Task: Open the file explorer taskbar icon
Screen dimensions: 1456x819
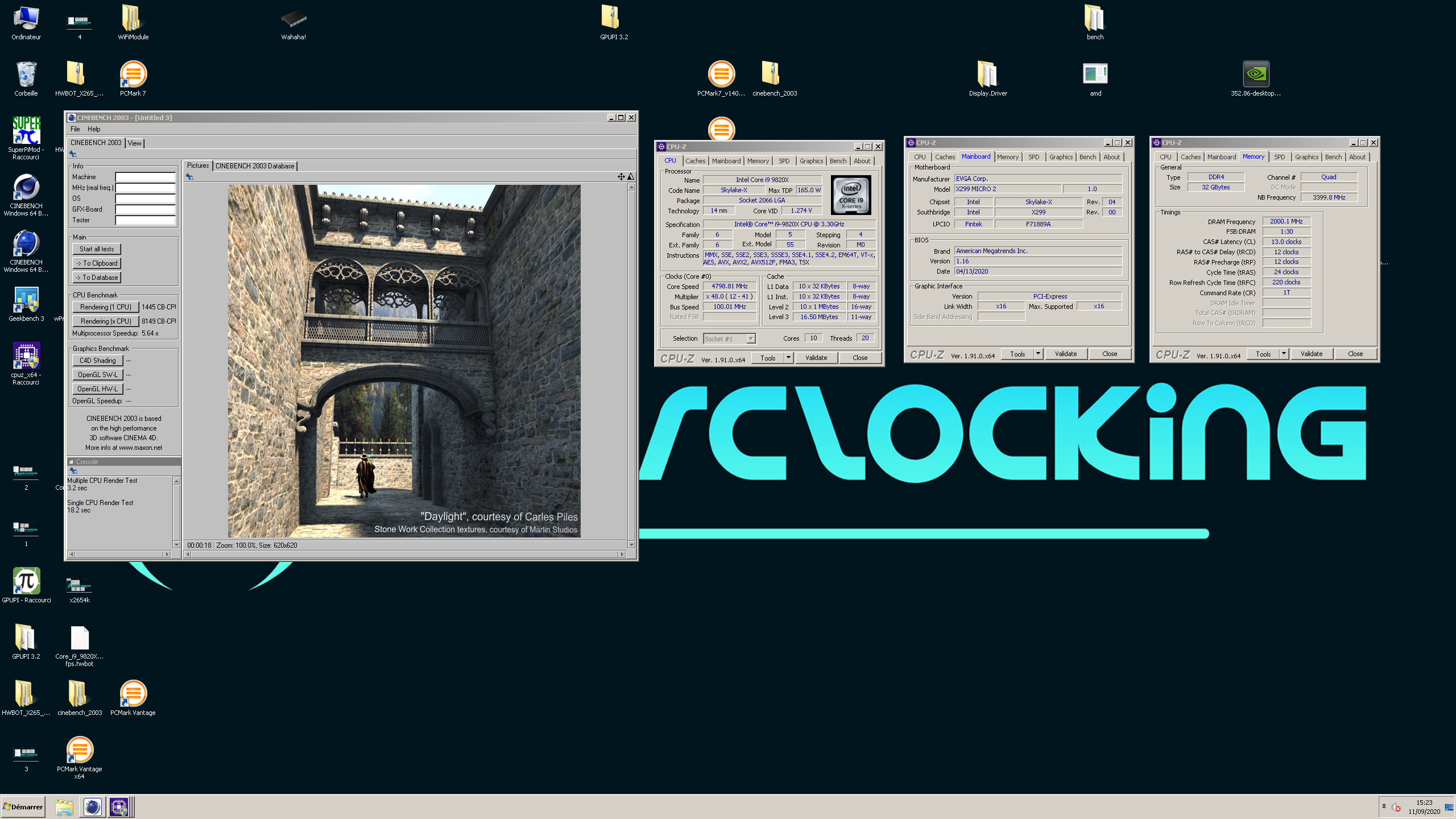Action: (64, 807)
